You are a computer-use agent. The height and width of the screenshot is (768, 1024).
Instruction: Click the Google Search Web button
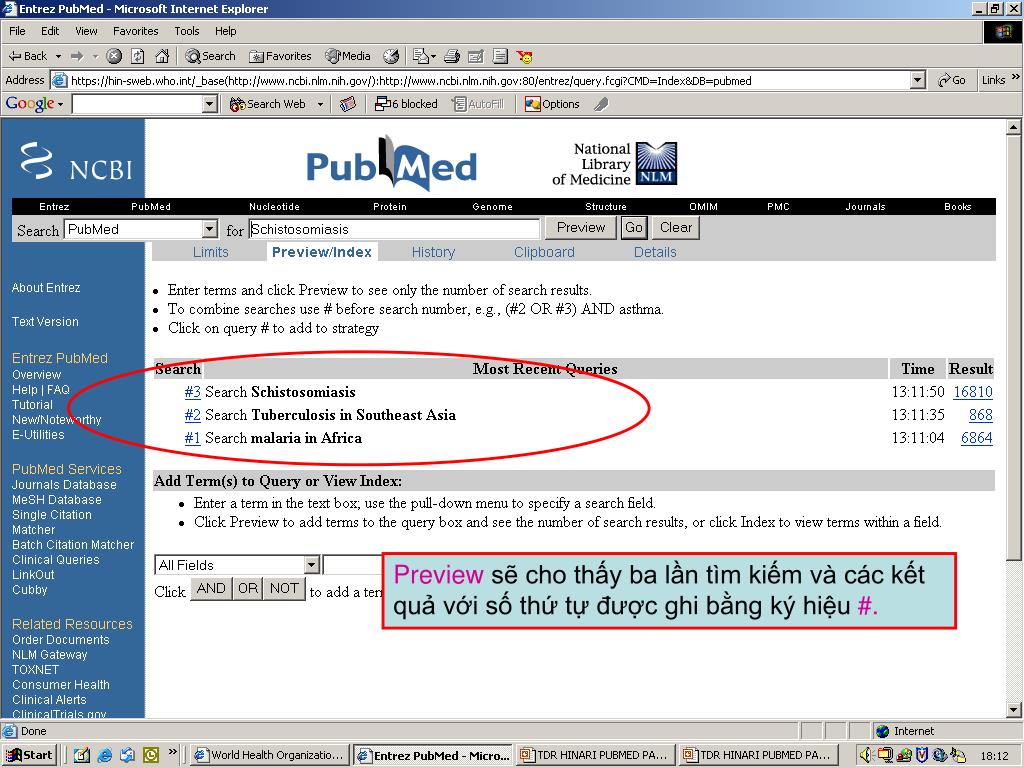click(268, 104)
